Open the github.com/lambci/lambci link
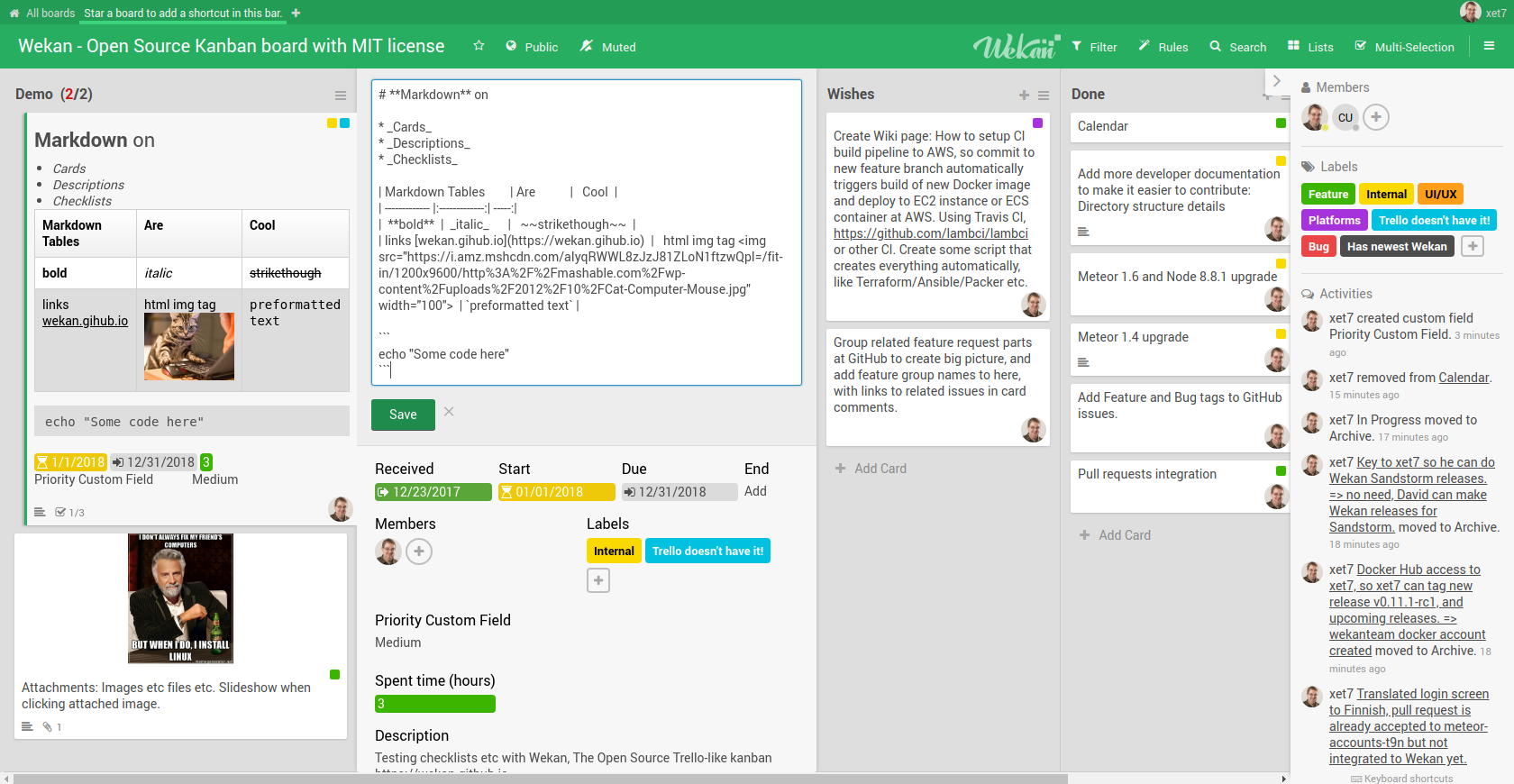 (930, 233)
